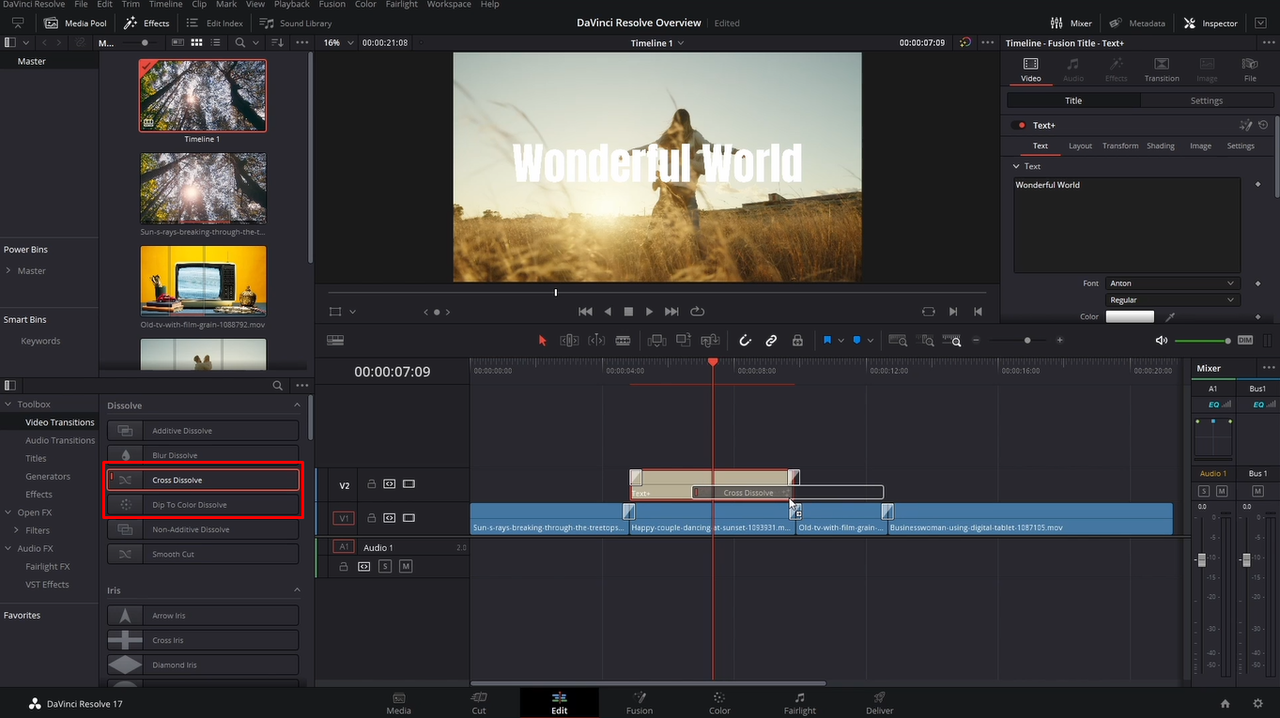The image size is (1280, 718).
Task: Open the Metadata panel
Action: pos(1138,23)
